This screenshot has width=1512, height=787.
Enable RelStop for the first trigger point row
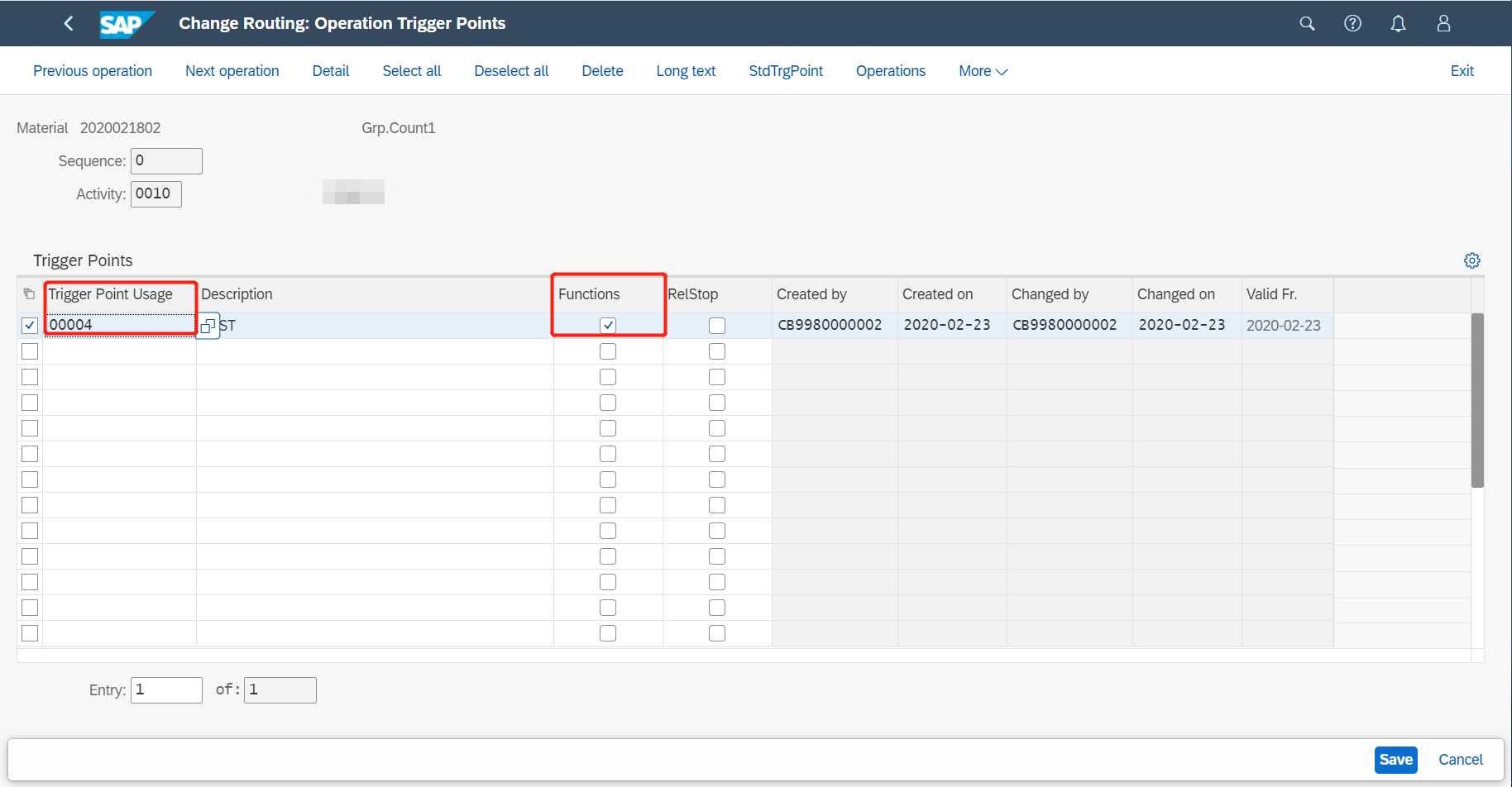pos(716,325)
